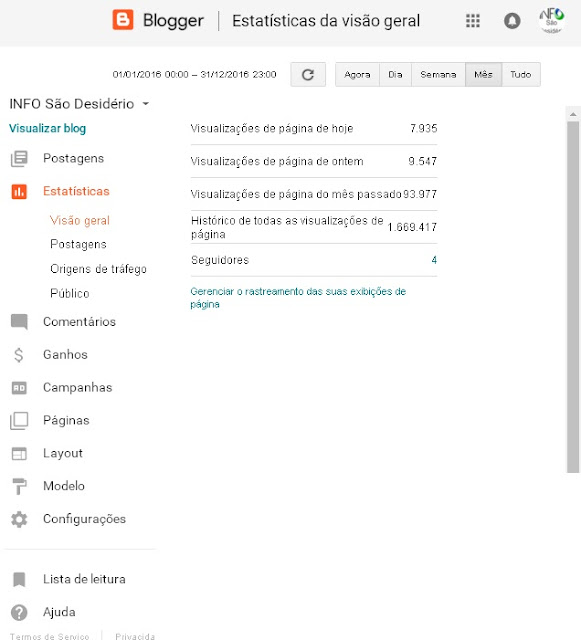Click the date range 01/01/2016 – 31/12/2016 text

point(194,74)
